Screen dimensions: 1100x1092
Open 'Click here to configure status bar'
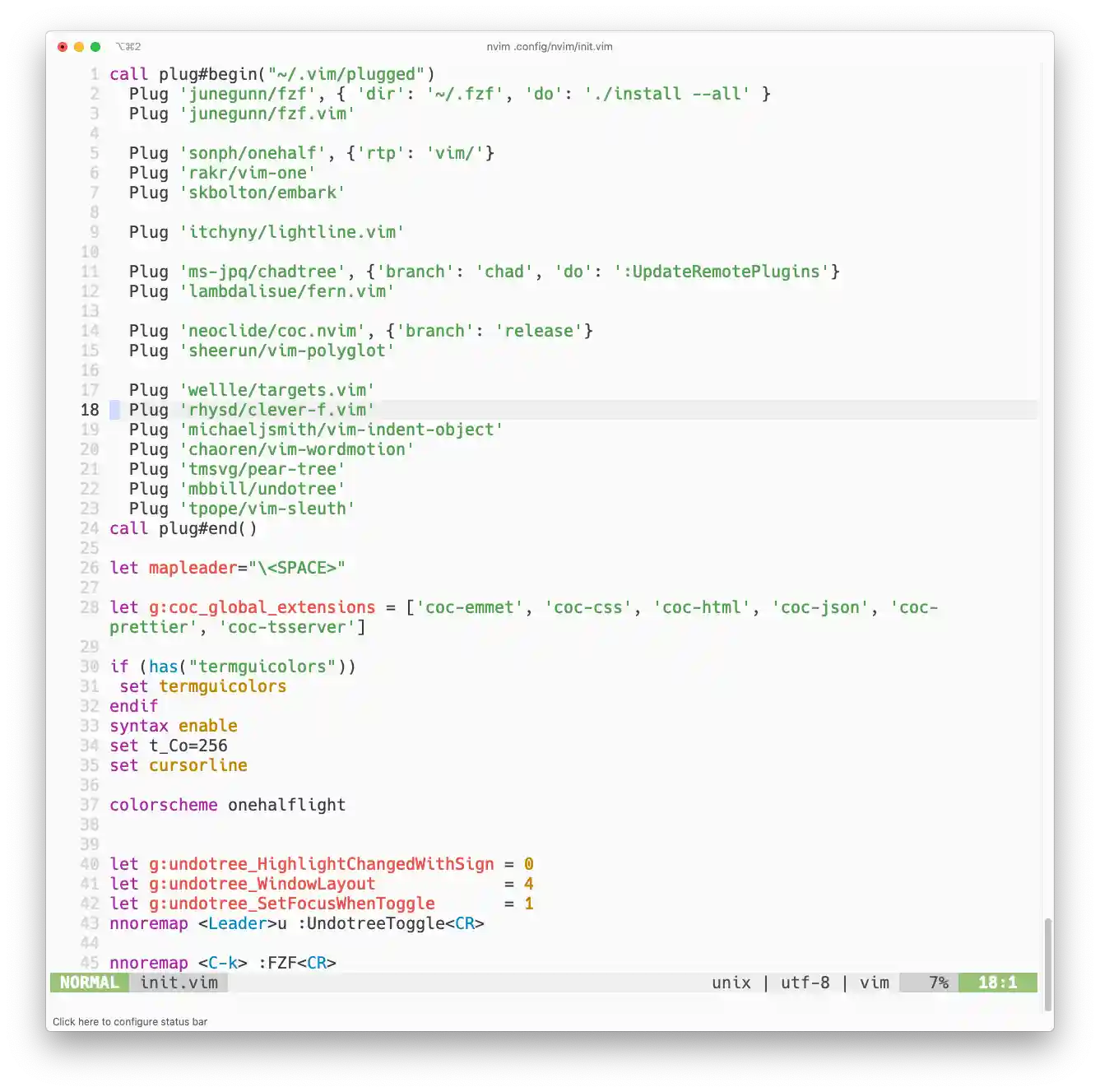coord(130,1022)
